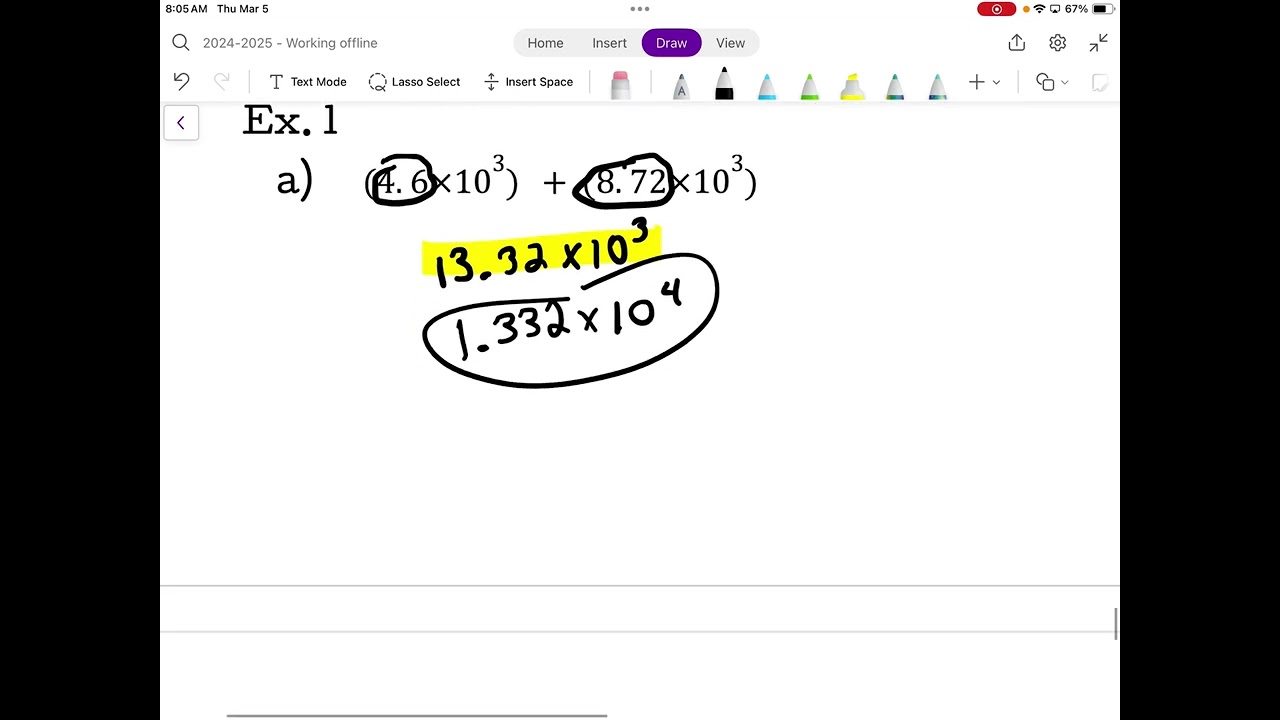Open the settings gear
1280x720 pixels.
coord(1057,43)
